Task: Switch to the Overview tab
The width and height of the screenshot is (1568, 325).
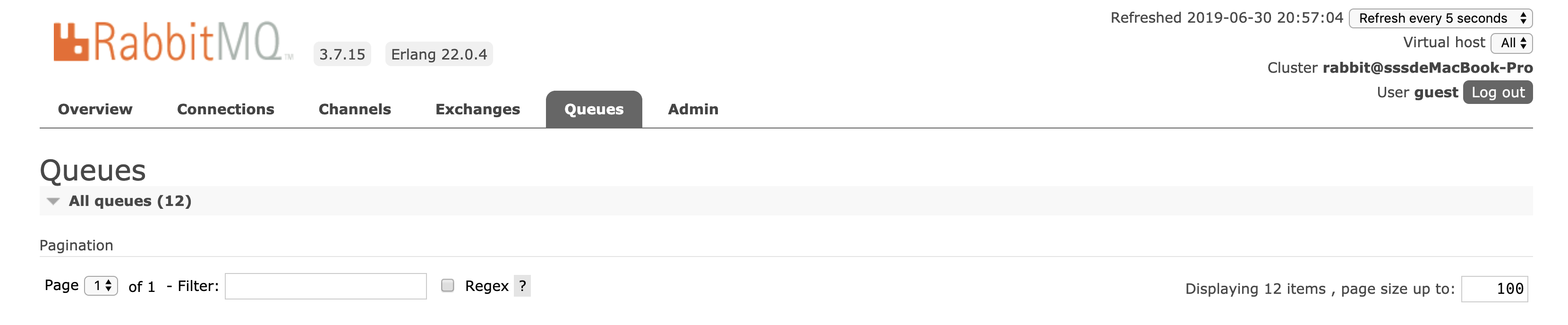Action: coord(95,109)
